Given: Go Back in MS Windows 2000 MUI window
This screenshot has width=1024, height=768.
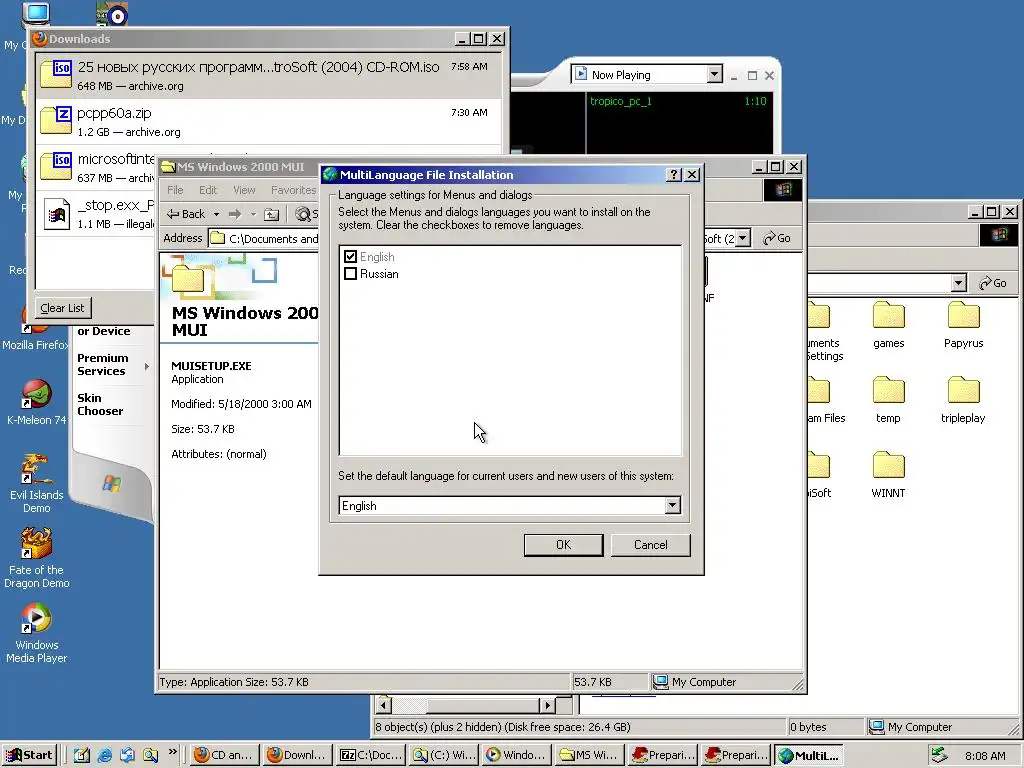Looking at the screenshot, I should point(185,214).
